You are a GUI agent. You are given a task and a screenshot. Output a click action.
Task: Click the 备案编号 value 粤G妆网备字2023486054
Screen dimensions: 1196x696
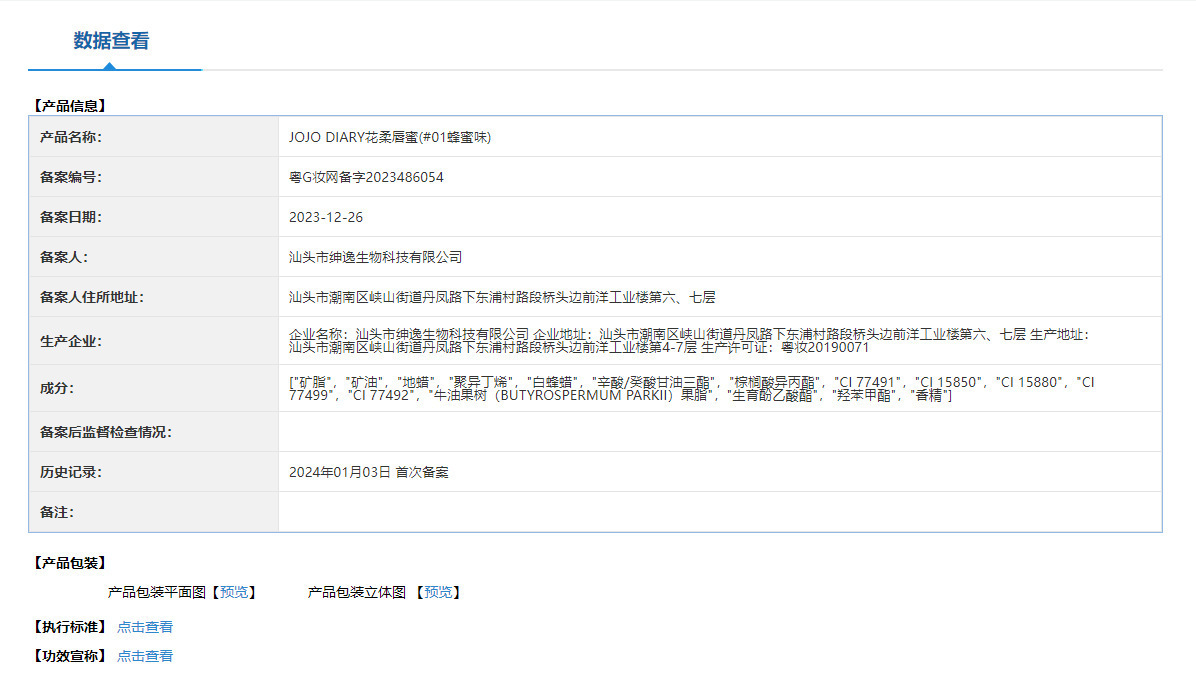click(x=366, y=177)
